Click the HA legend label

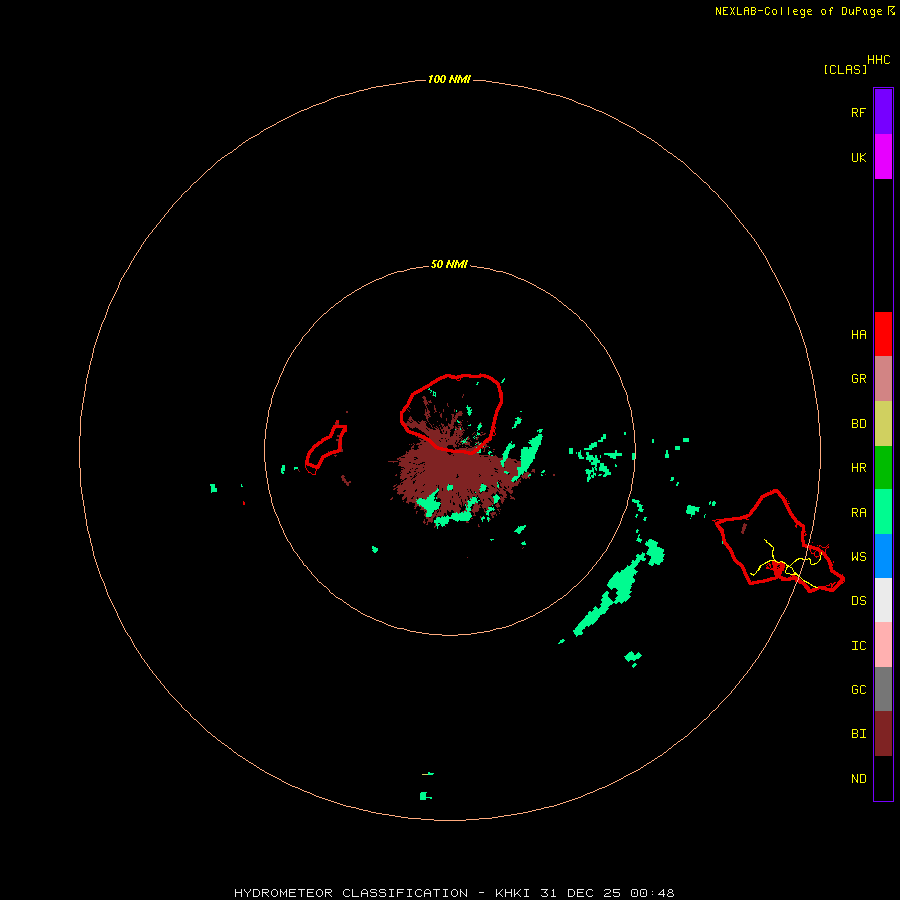[859, 335]
